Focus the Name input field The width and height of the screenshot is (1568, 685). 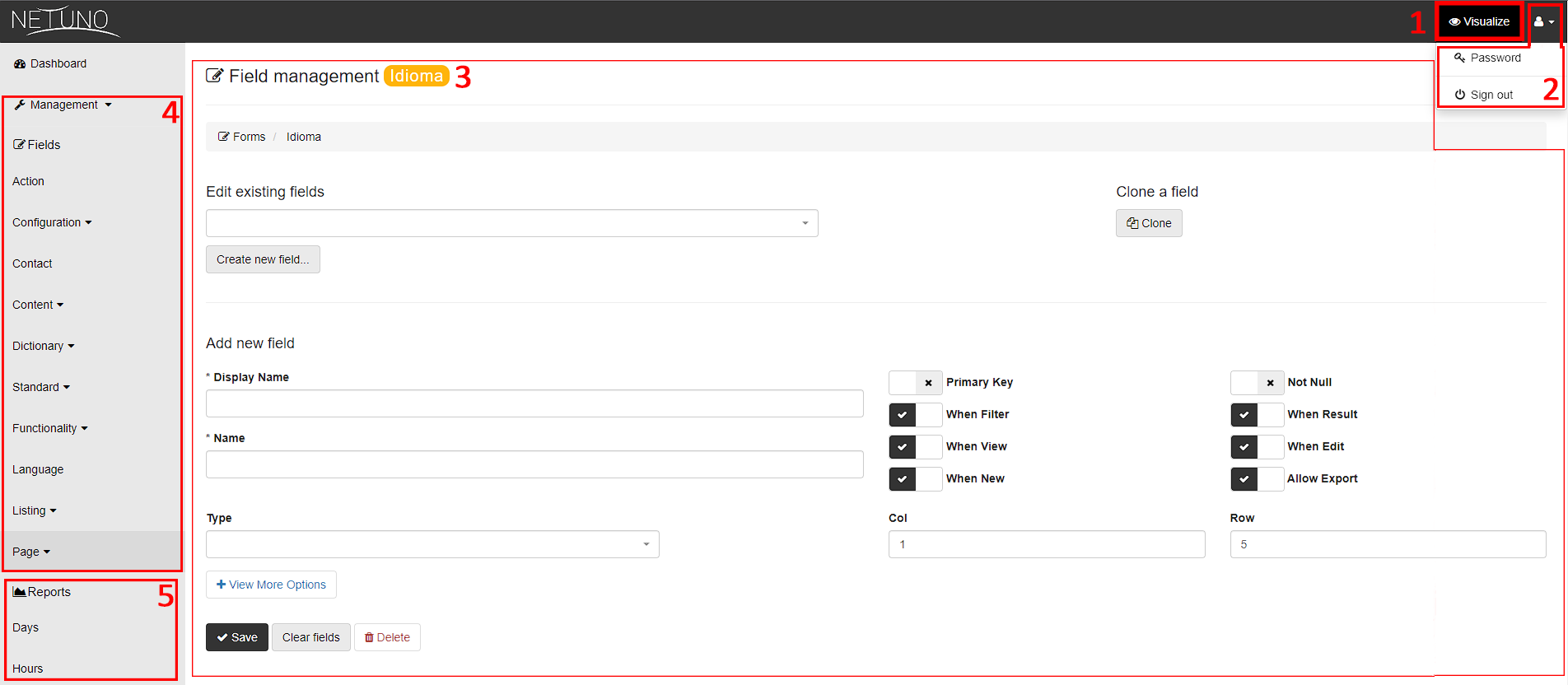pyautogui.click(x=534, y=464)
